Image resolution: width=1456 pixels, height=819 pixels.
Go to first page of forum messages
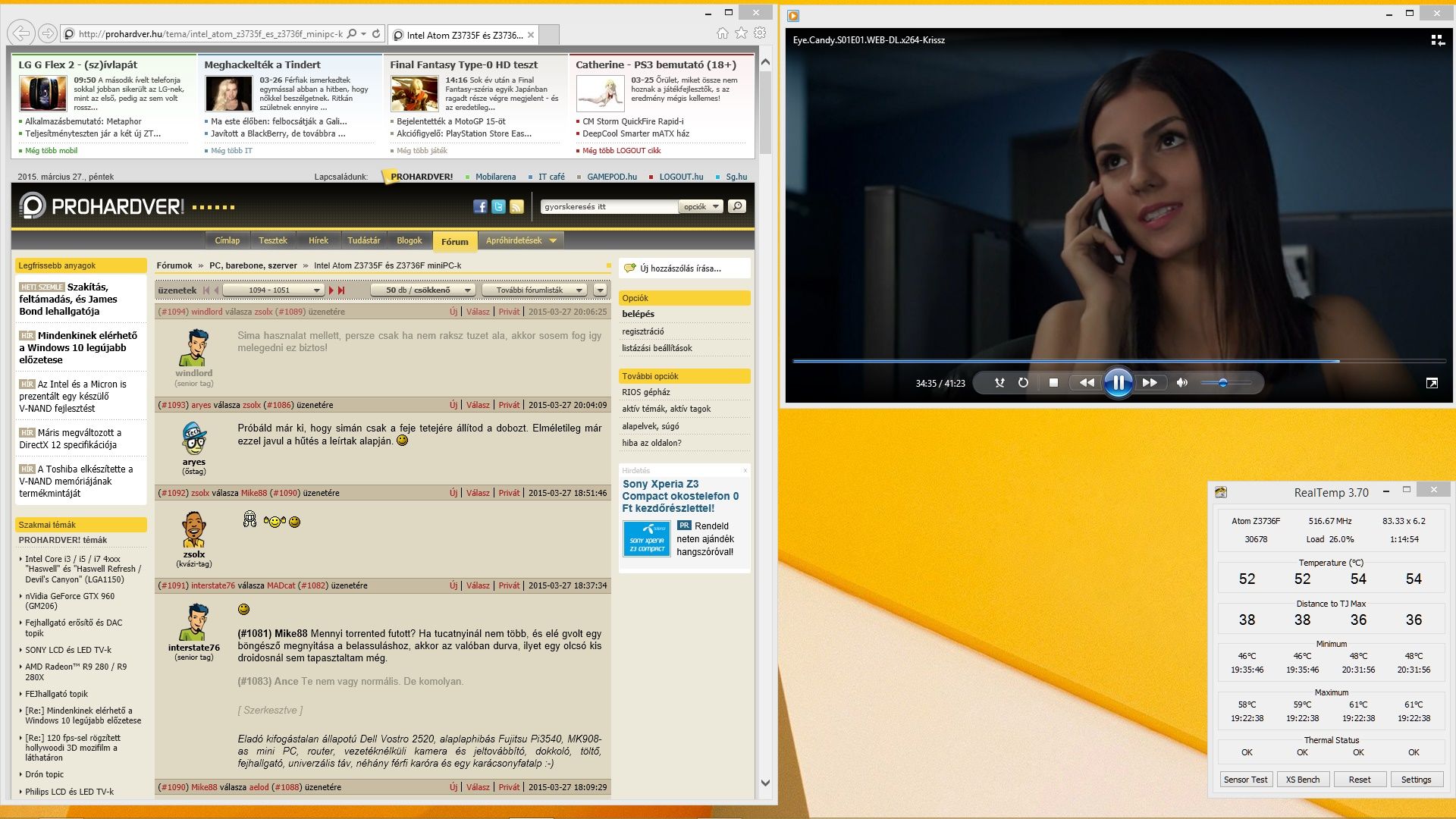click(206, 290)
